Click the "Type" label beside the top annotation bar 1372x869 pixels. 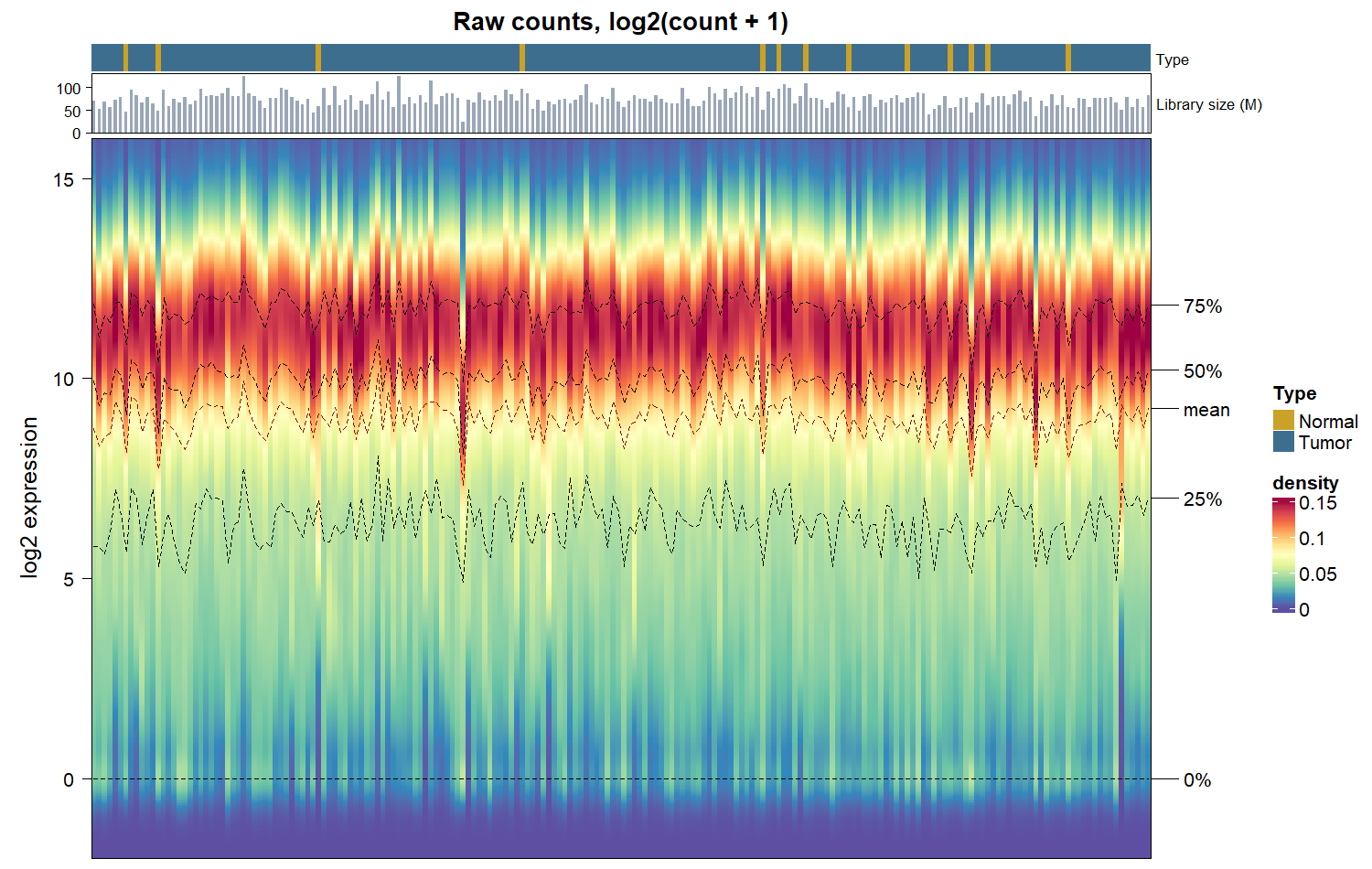coord(1173,59)
